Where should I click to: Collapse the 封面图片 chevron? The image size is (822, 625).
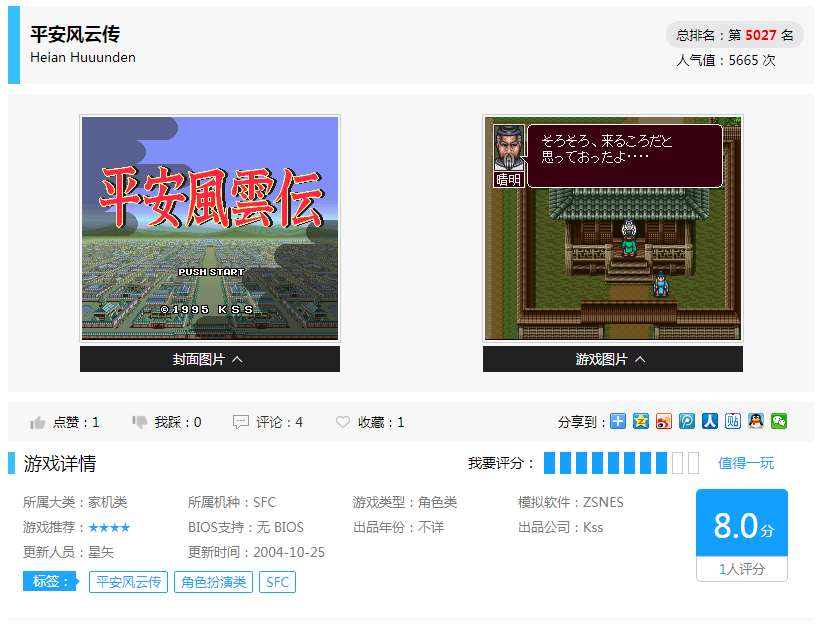(237, 359)
